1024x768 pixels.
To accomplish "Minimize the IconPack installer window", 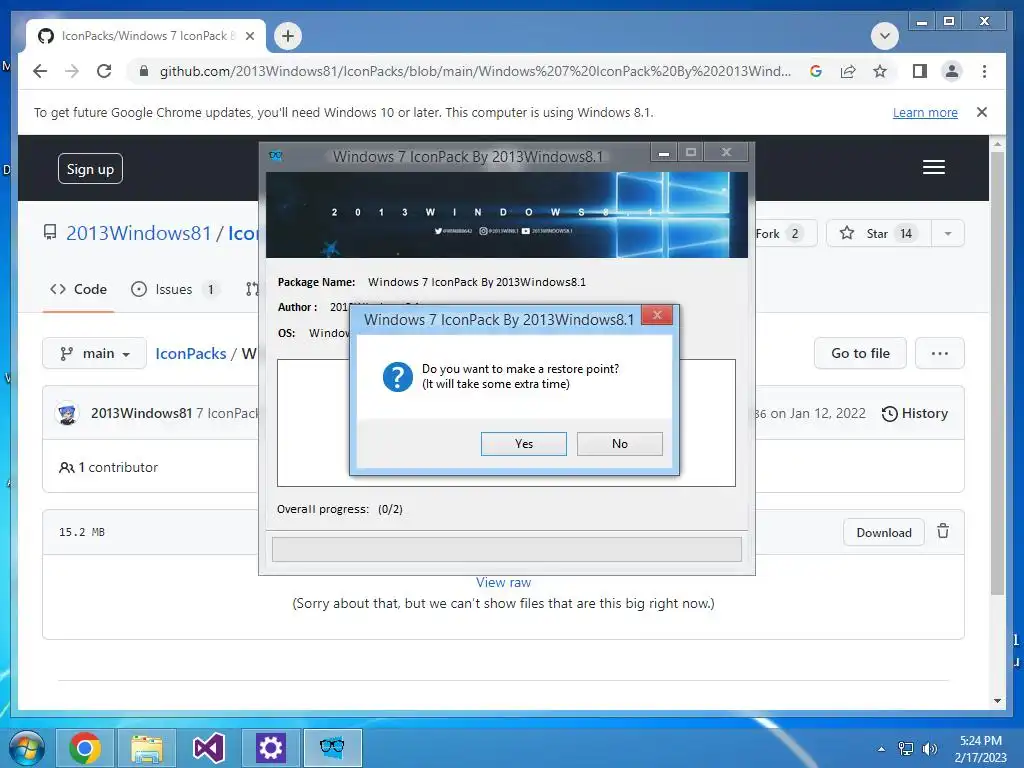I will pyautogui.click(x=664, y=153).
